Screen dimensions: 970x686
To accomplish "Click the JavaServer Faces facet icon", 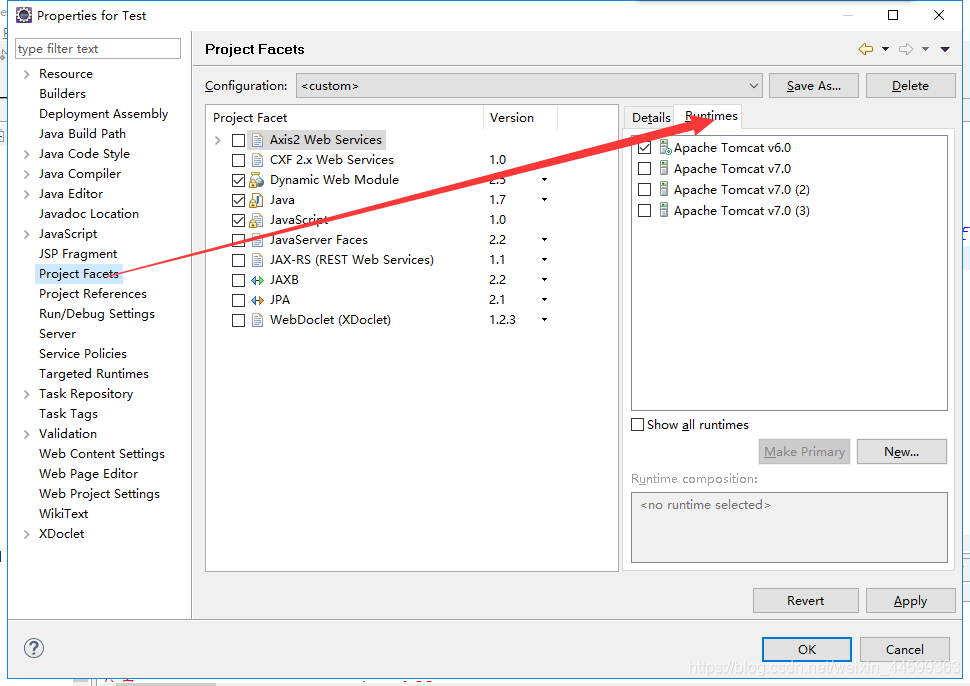I will click(257, 240).
